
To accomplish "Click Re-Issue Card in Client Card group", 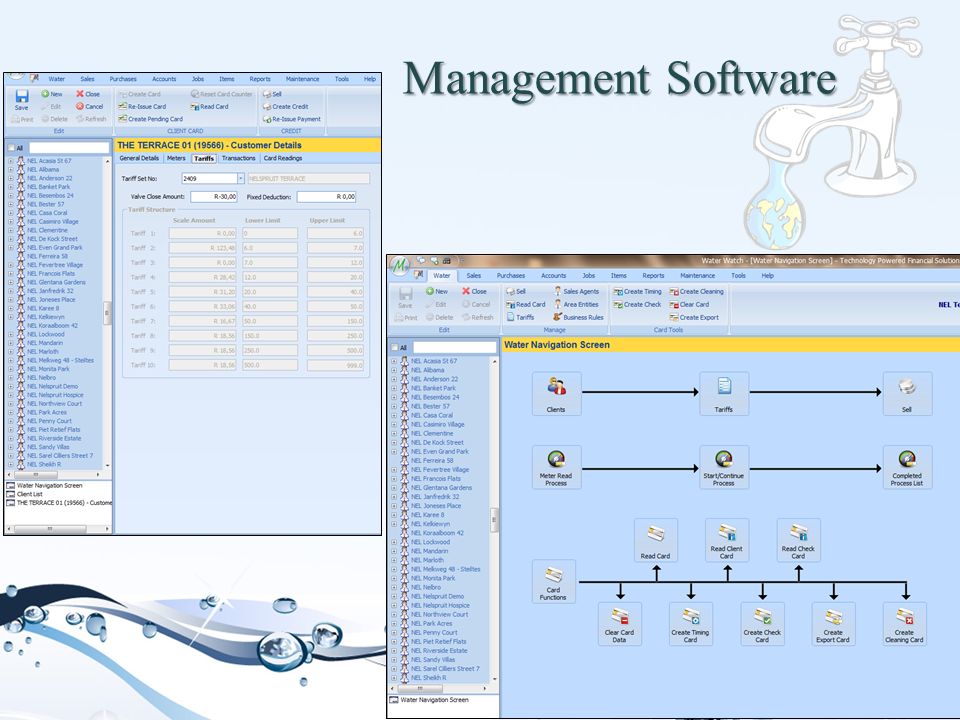I will click(142, 107).
